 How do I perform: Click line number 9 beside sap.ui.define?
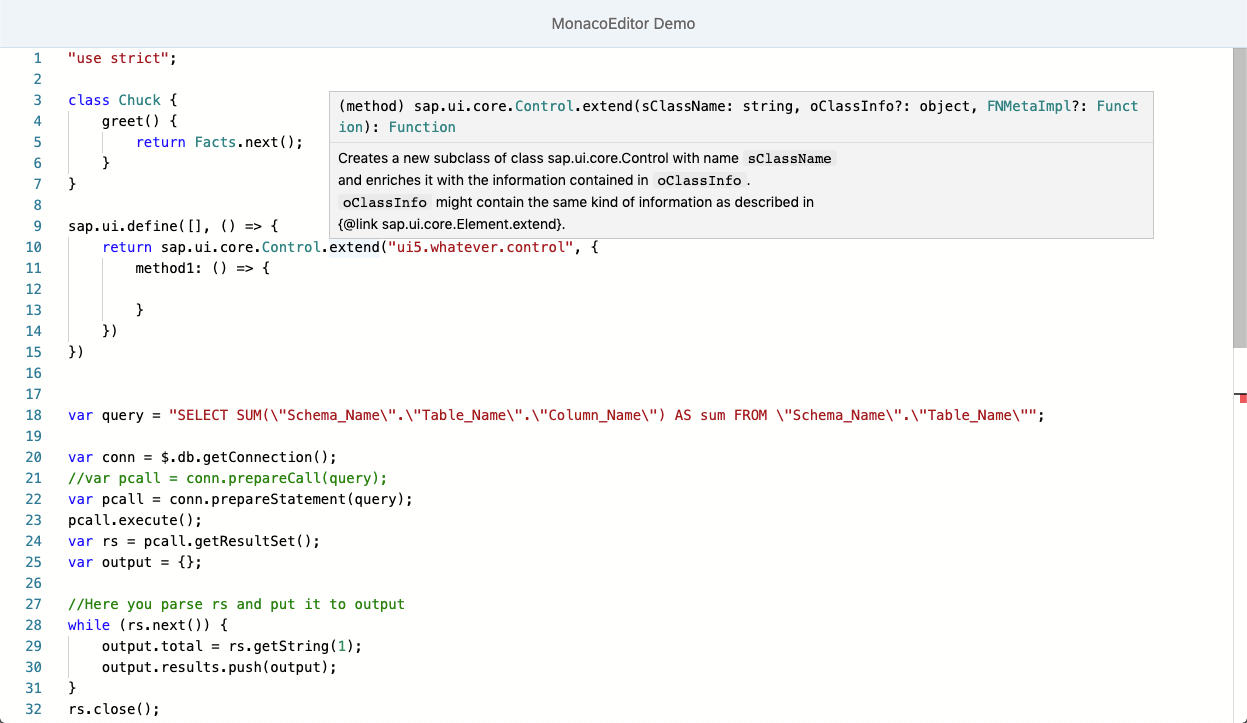coord(37,225)
